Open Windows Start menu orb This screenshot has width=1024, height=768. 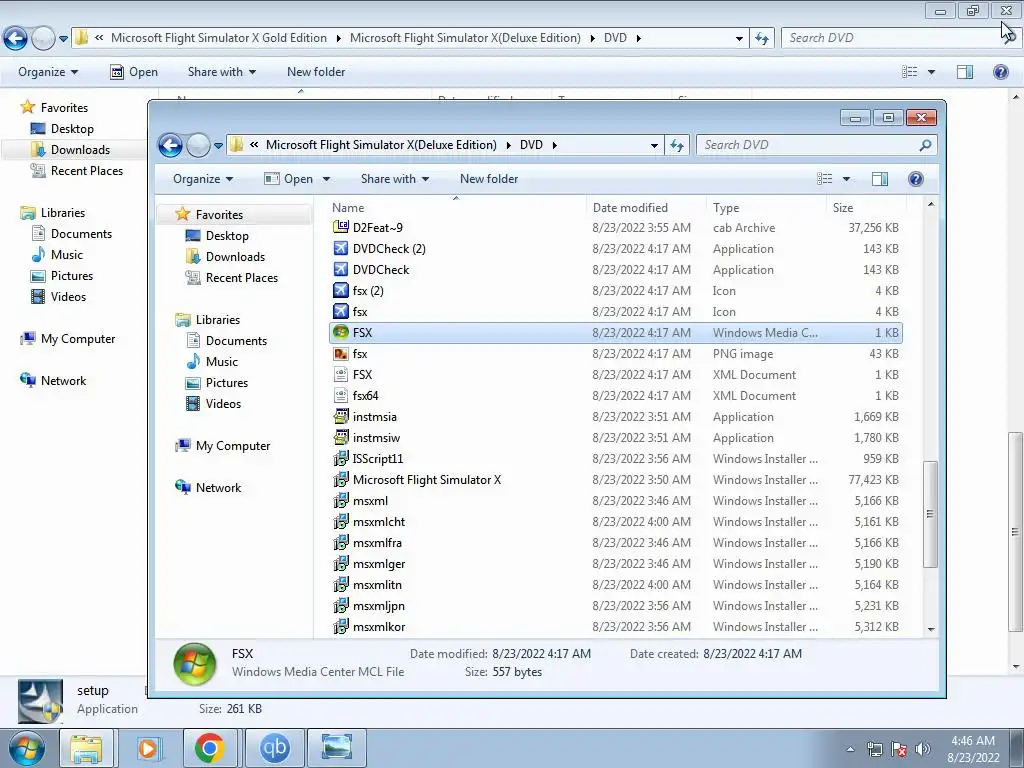coord(27,748)
